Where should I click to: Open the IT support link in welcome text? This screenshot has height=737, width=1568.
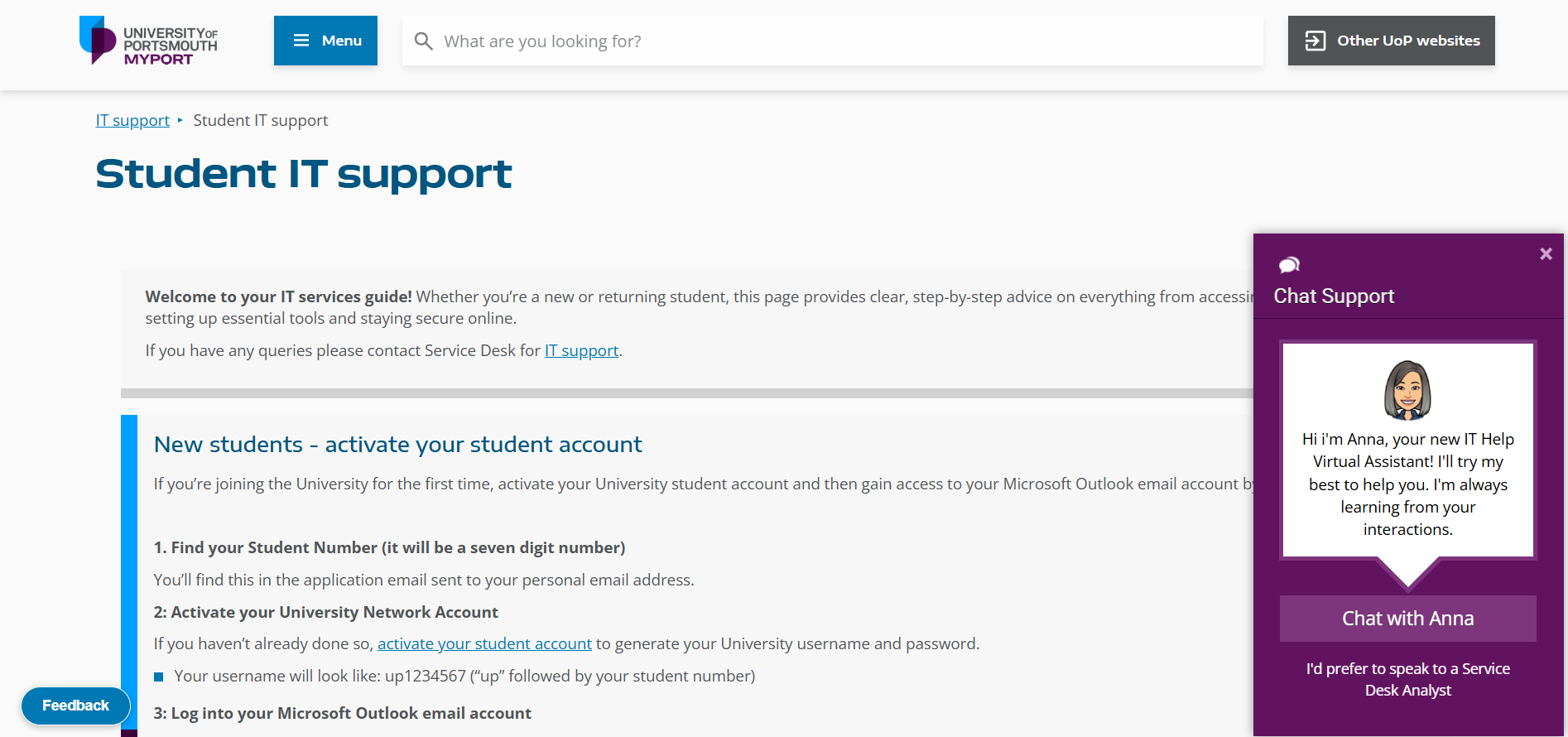pos(581,350)
